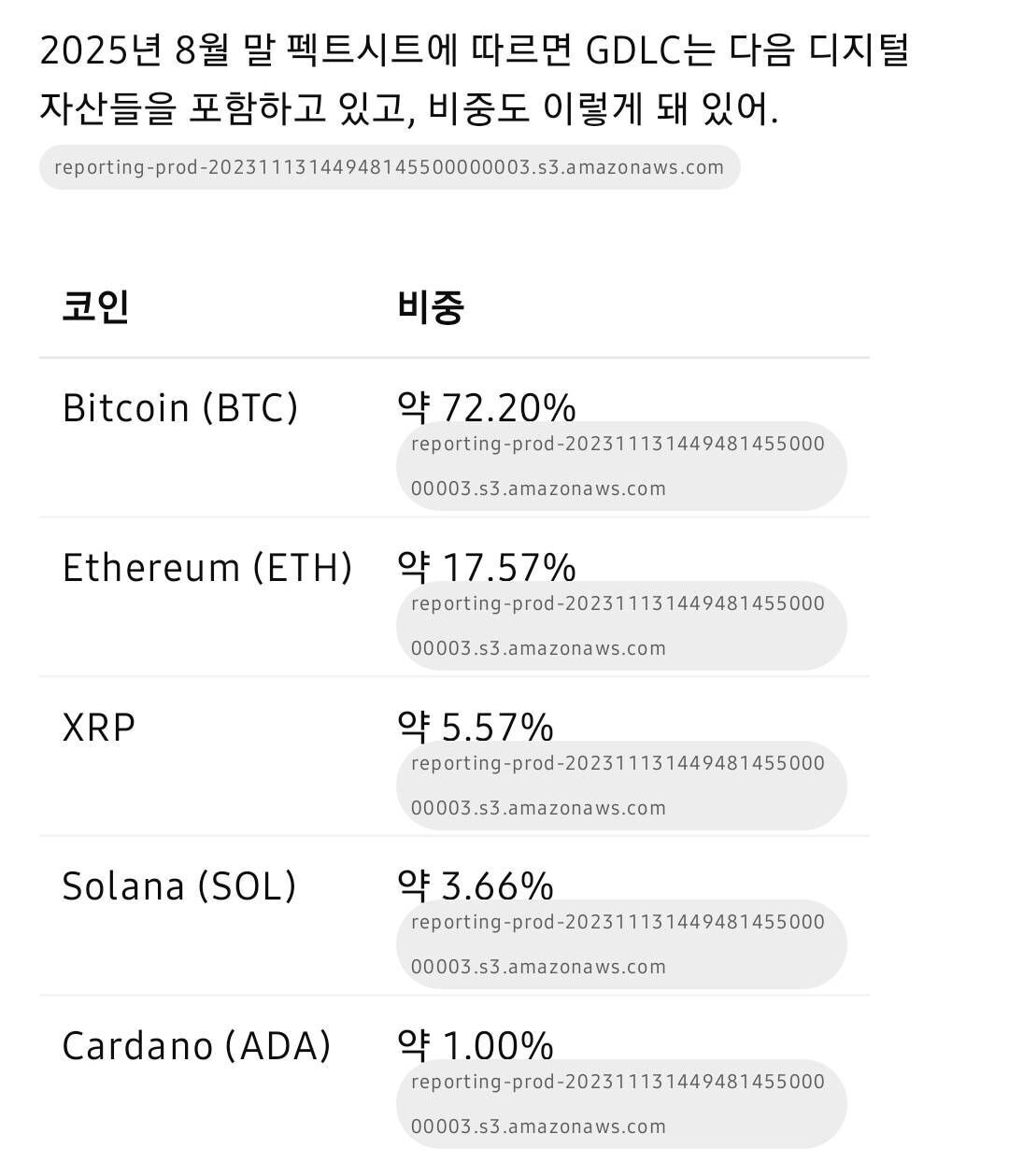Open the citation link in the XRP row
The image size is (1009, 1176).
click(620, 785)
